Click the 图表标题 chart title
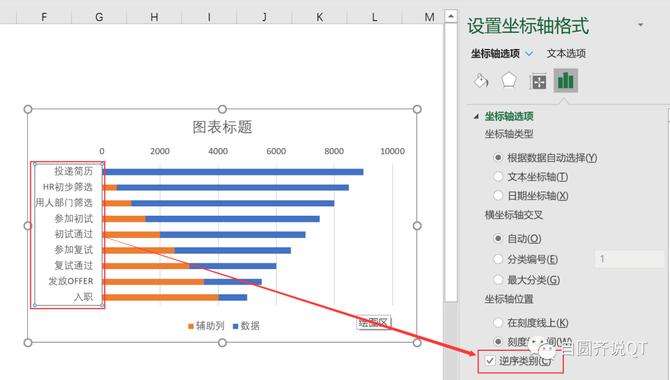This screenshot has height=380, width=670. pyautogui.click(x=222, y=127)
